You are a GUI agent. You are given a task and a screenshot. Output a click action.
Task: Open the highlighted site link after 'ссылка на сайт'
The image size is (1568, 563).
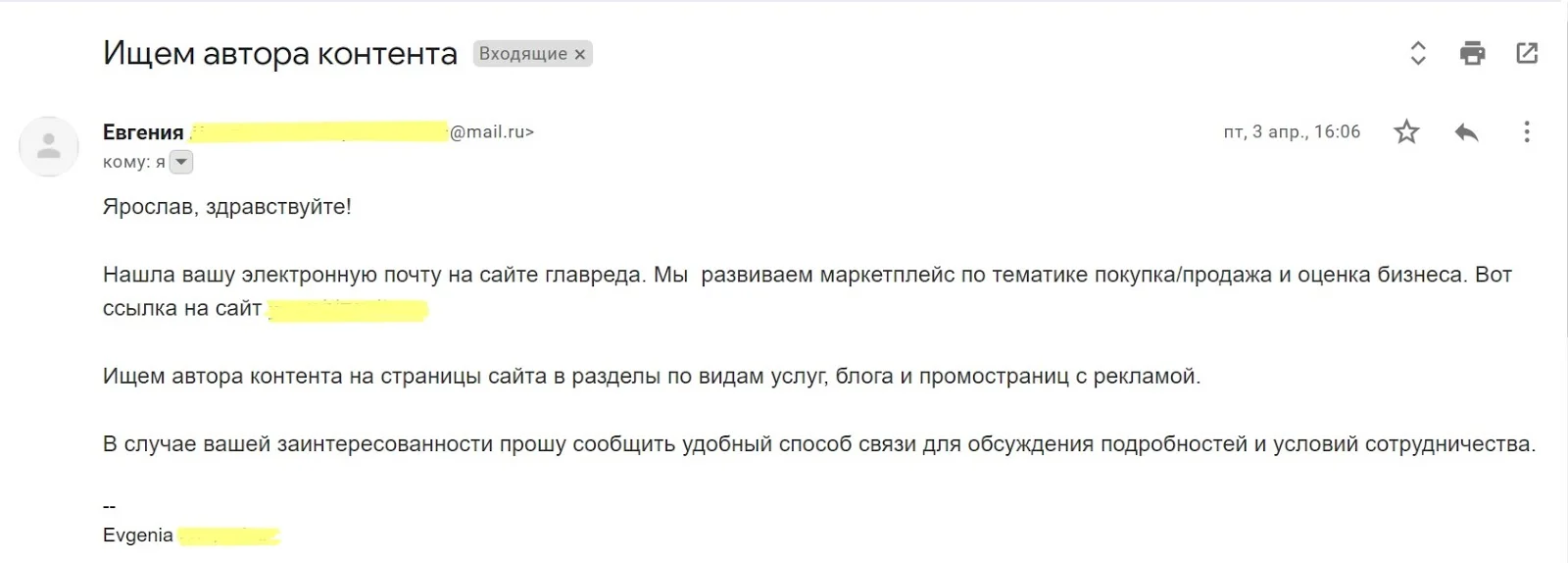[348, 311]
